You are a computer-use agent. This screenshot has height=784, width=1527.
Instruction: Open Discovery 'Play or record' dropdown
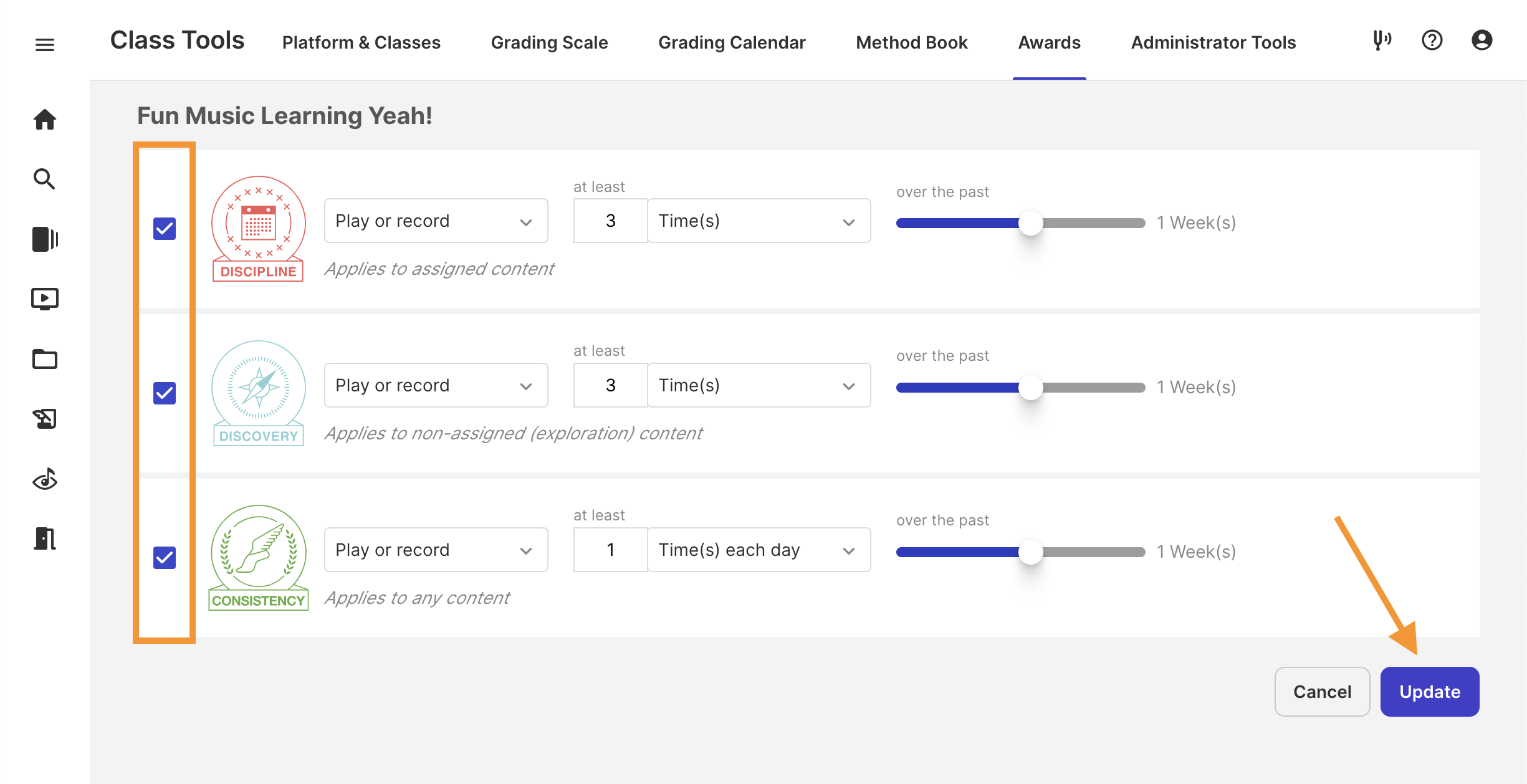tap(436, 385)
